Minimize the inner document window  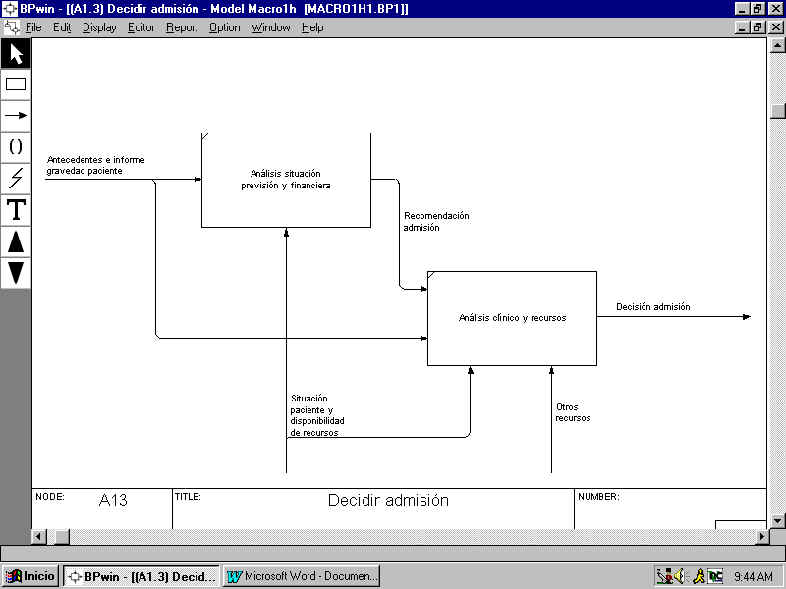(742, 27)
